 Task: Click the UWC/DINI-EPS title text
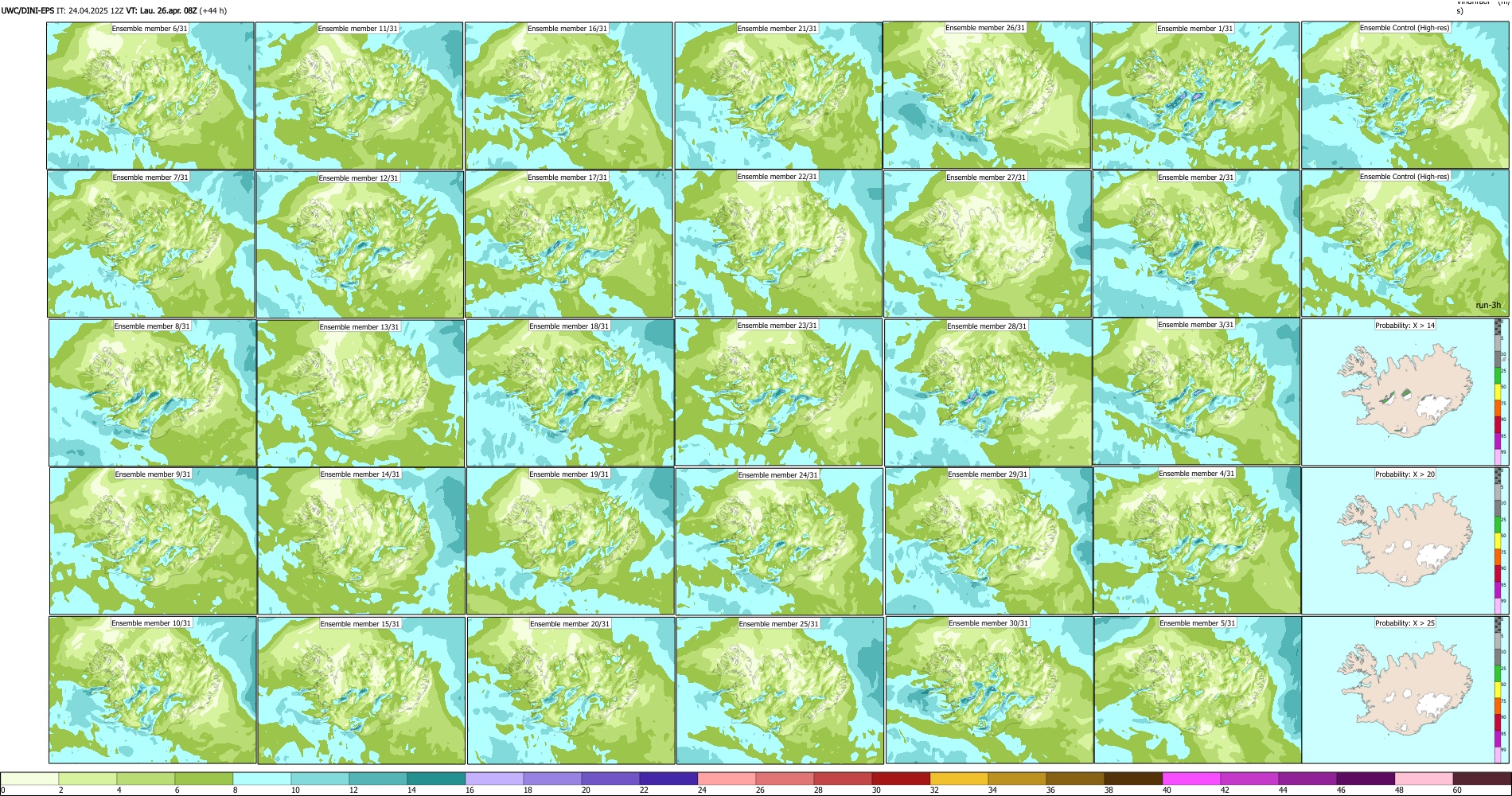click(x=27, y=11)
